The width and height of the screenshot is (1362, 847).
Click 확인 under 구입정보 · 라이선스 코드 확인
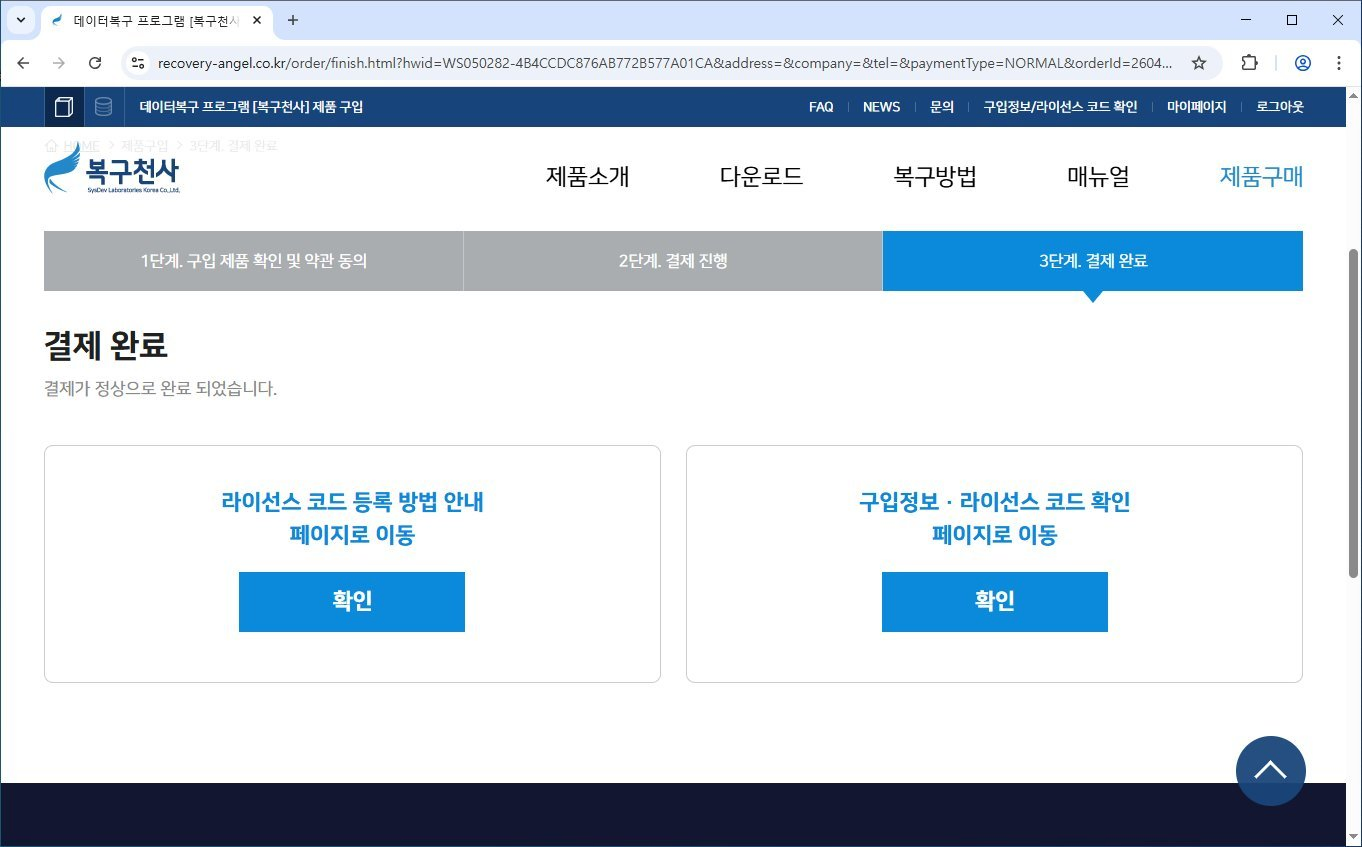(995, 601)
